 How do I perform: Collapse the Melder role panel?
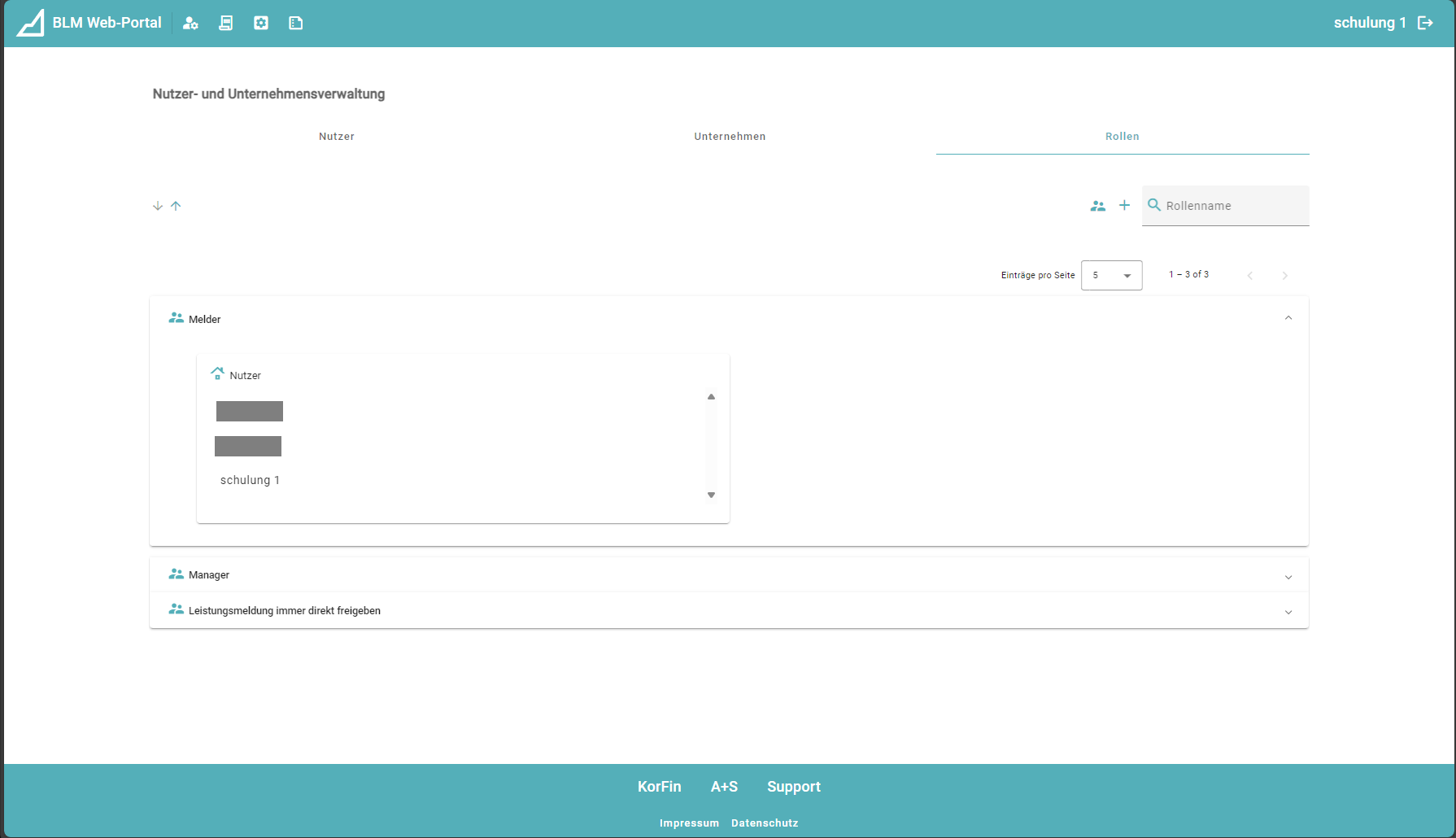click(x=1288, y=318)
